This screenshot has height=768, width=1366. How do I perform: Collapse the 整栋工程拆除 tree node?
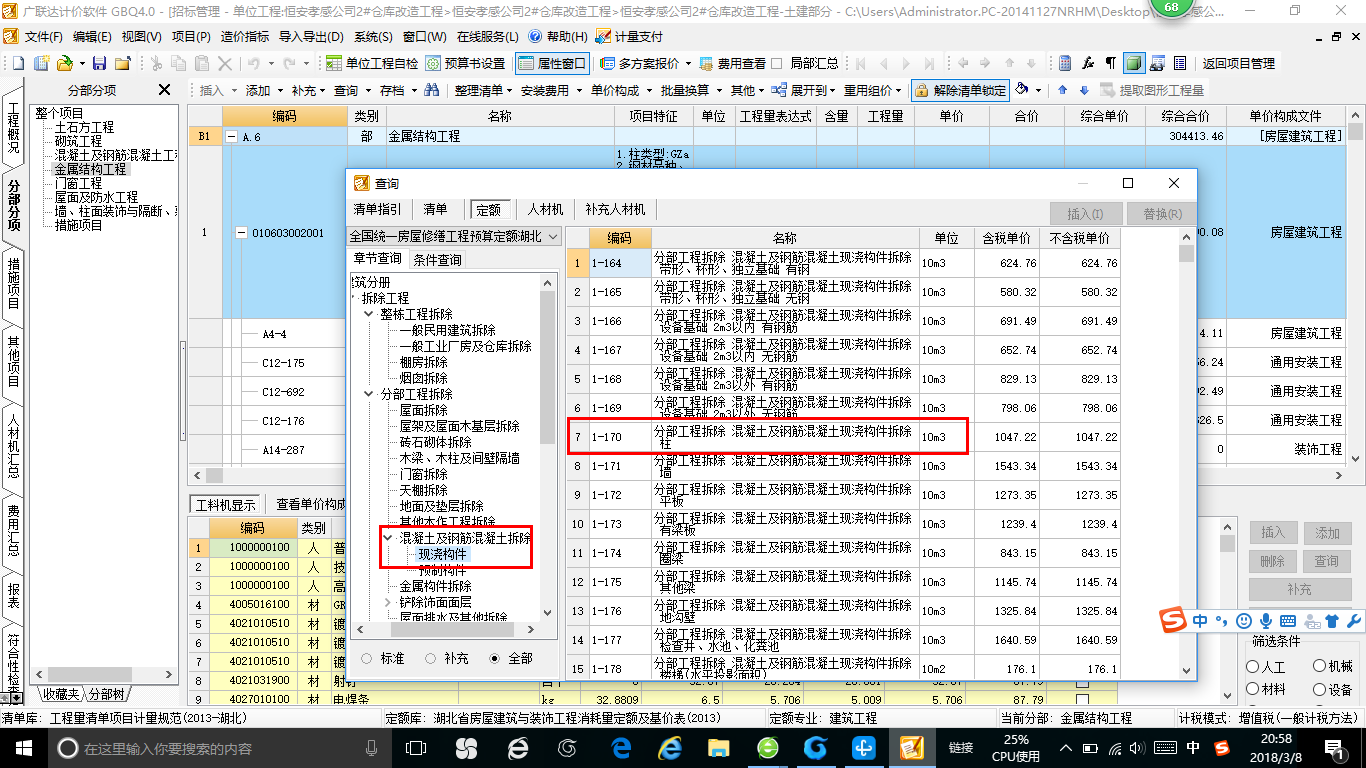(371, 314)
